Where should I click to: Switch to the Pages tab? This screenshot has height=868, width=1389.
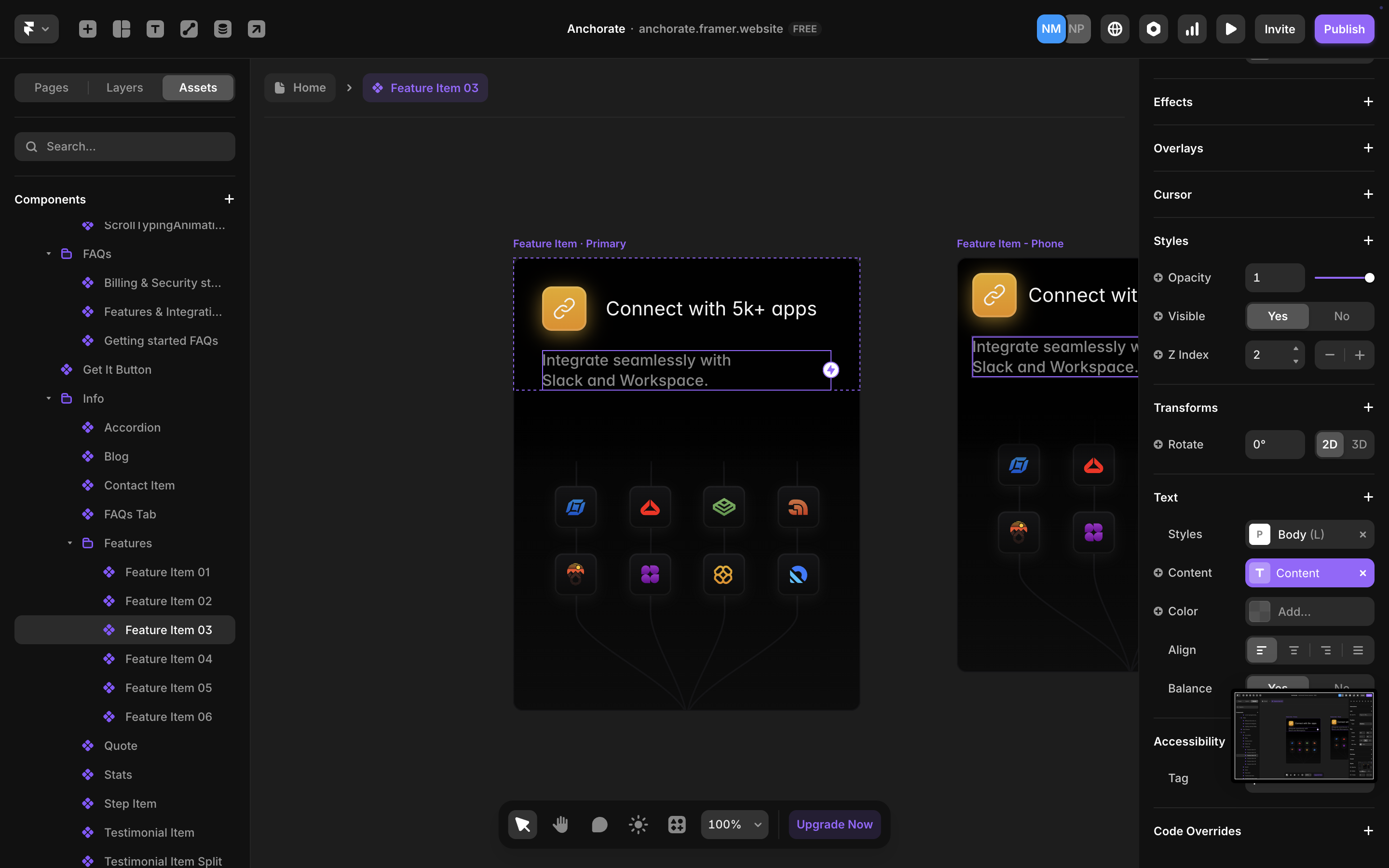click(x=51, y=87)
